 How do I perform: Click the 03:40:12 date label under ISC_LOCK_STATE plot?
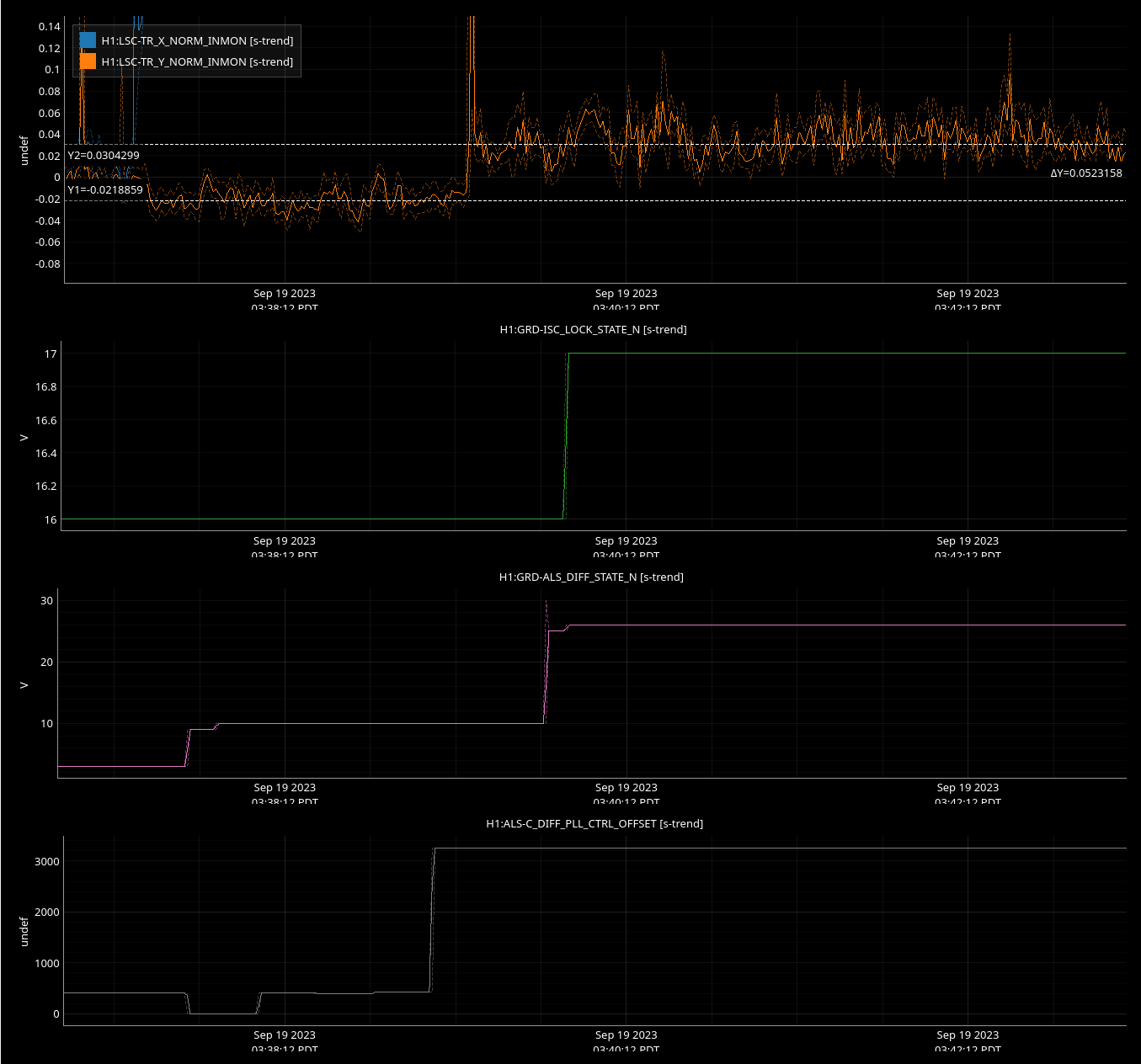coord(626,547)
